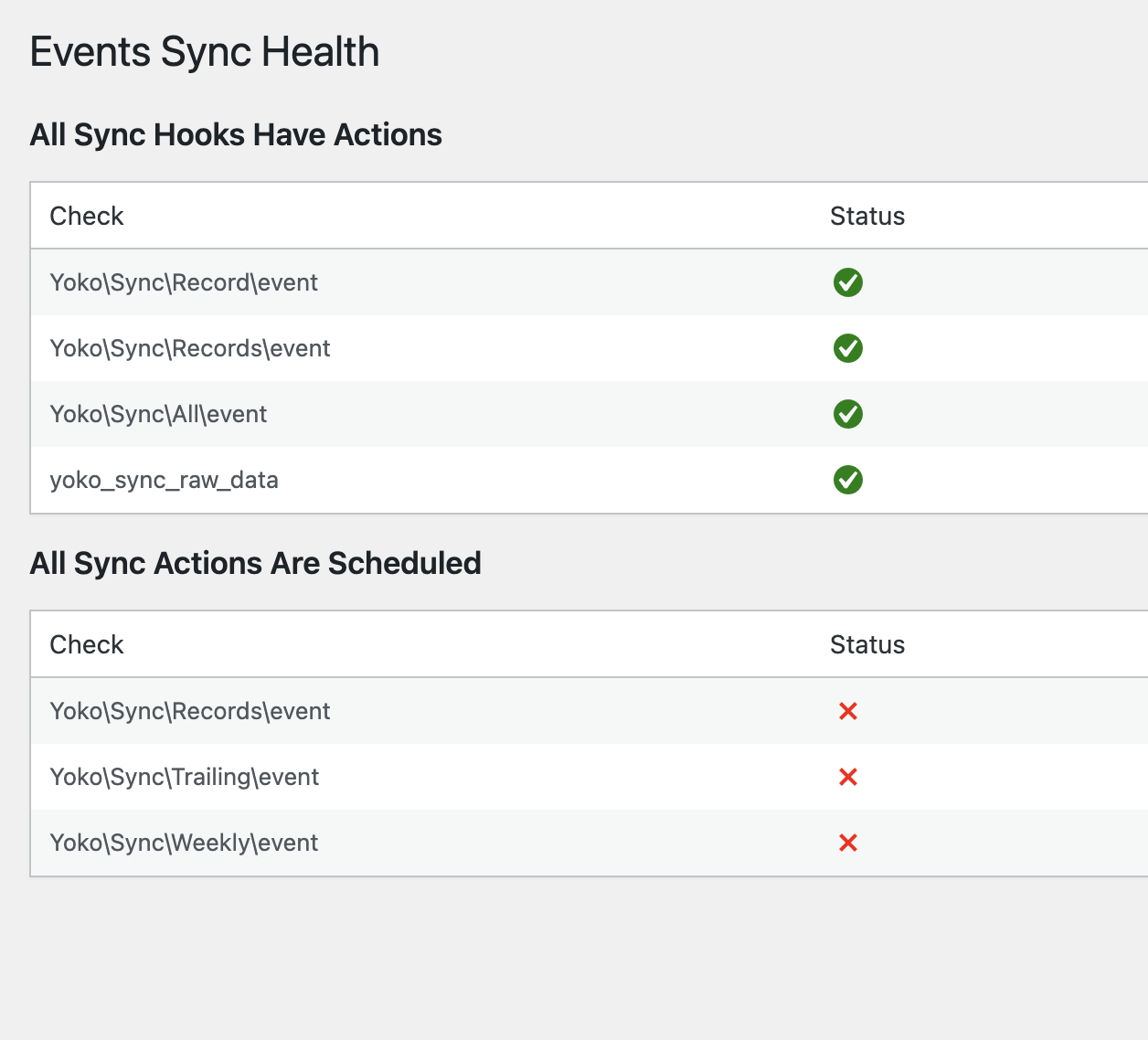Click Yoko\Sync\Records\event label in Scheduled table
This screenshot has height=1040, width=1148.
click(190, 712)
